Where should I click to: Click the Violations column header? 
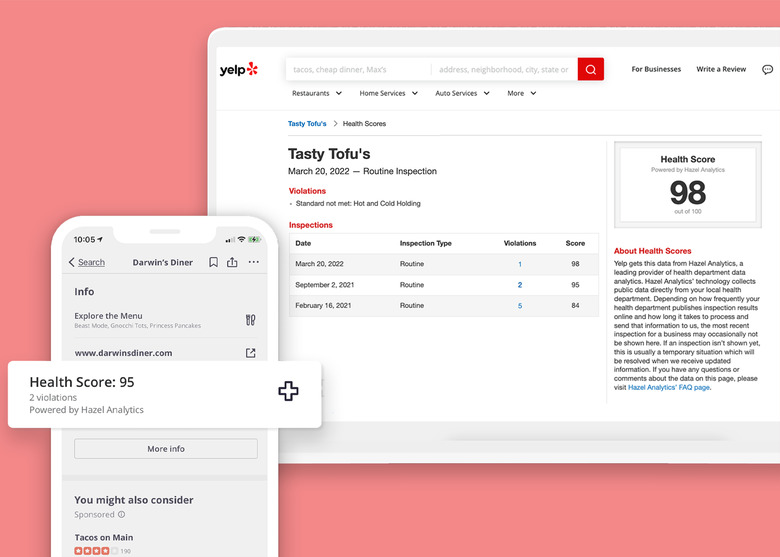[520, 243]
